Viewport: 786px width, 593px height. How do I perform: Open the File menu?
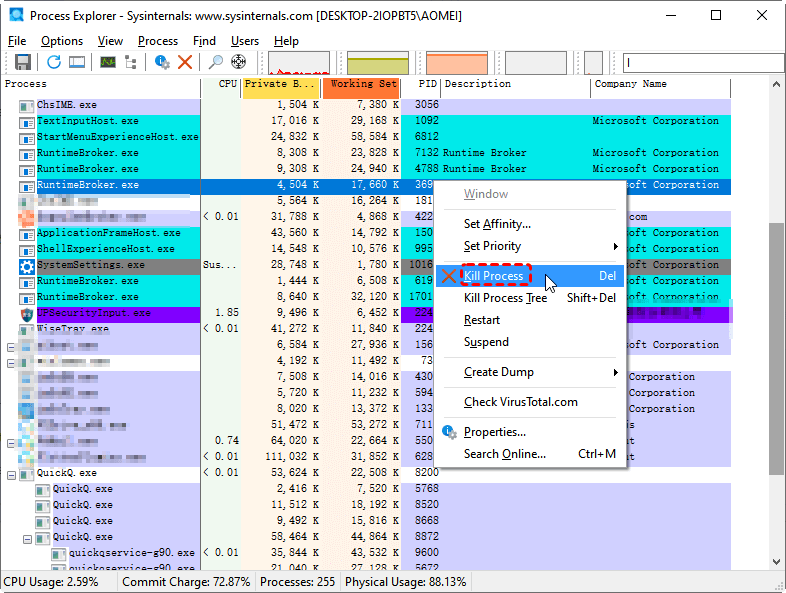17,41
